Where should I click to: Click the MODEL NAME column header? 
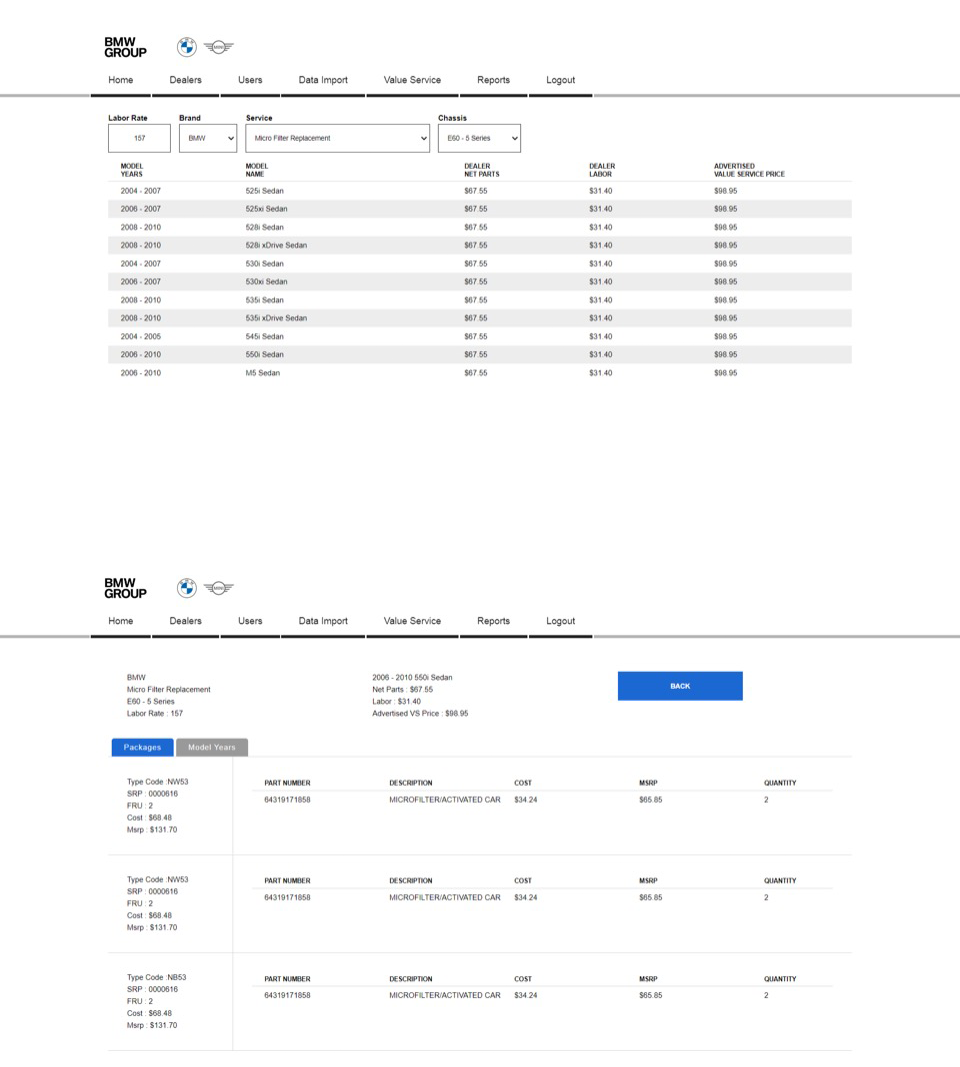click(x=256, y=170)
